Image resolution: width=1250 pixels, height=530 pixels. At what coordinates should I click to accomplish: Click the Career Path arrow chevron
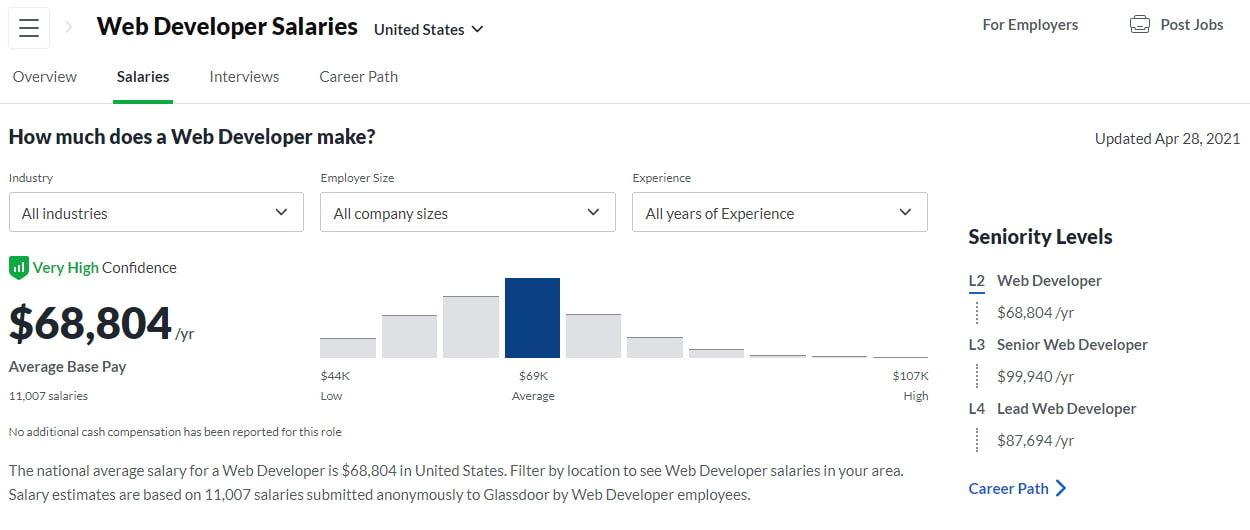click(1061, 488)
